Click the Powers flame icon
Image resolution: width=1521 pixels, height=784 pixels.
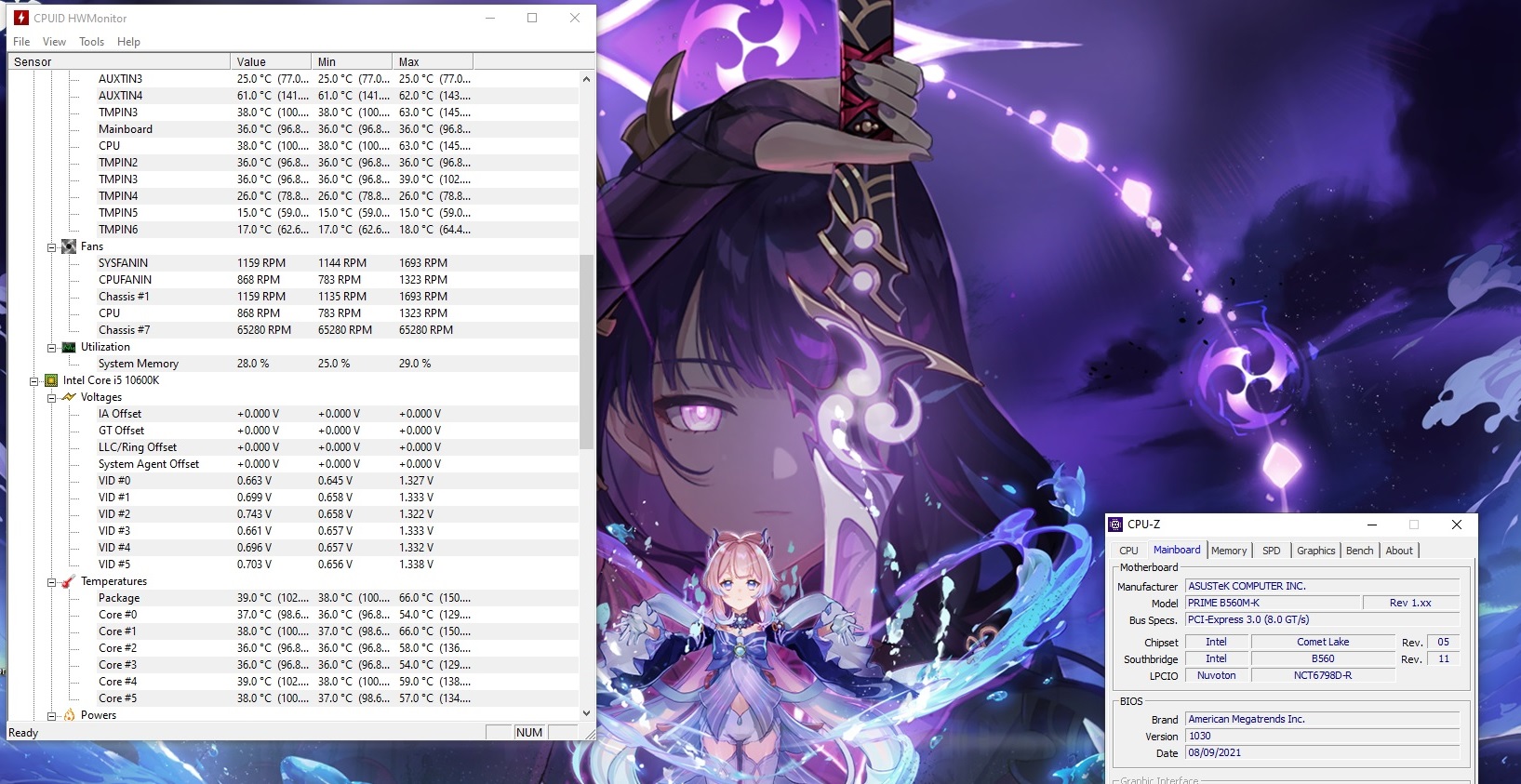coord(69,715)
